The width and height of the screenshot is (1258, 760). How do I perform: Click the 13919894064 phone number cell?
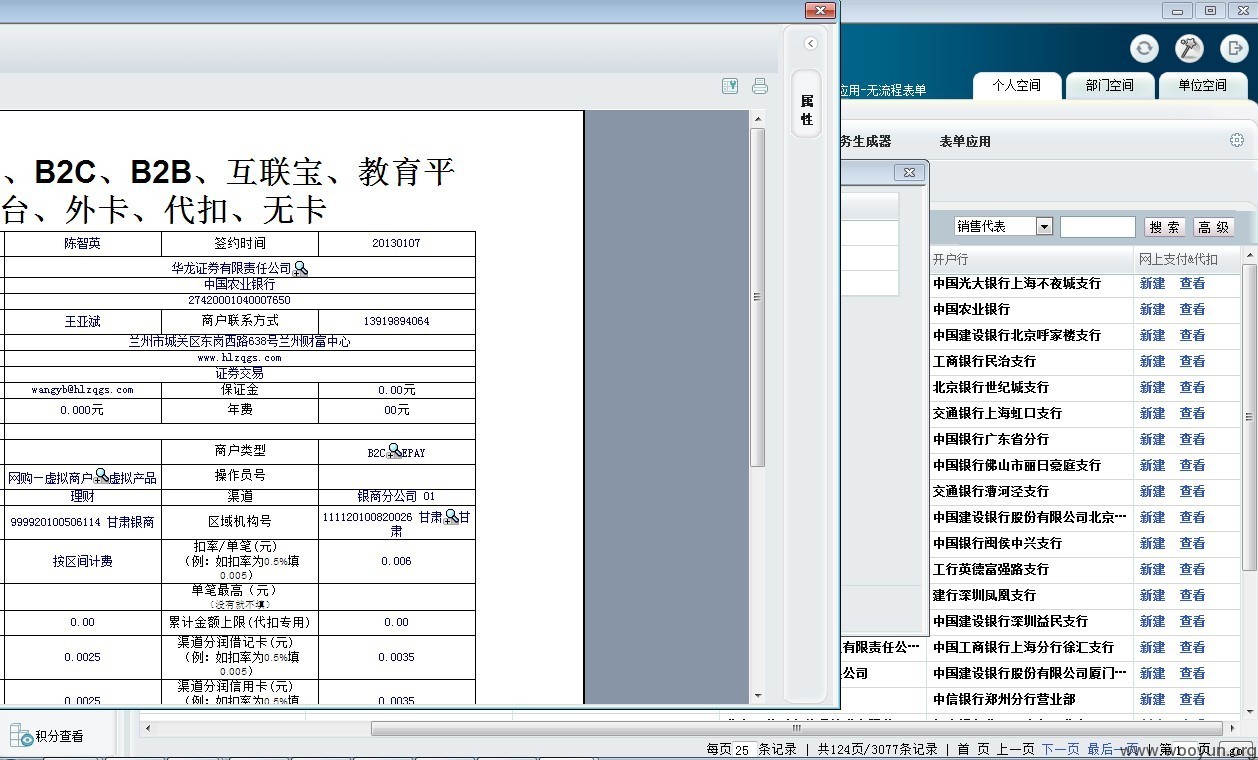pos(396,321)
